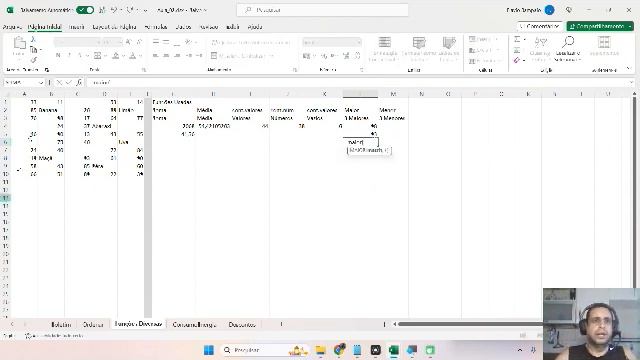640x360 pixels.
Task: Click the Increase Indent icon
Action: pyautogui.click(x=199, y=56)
